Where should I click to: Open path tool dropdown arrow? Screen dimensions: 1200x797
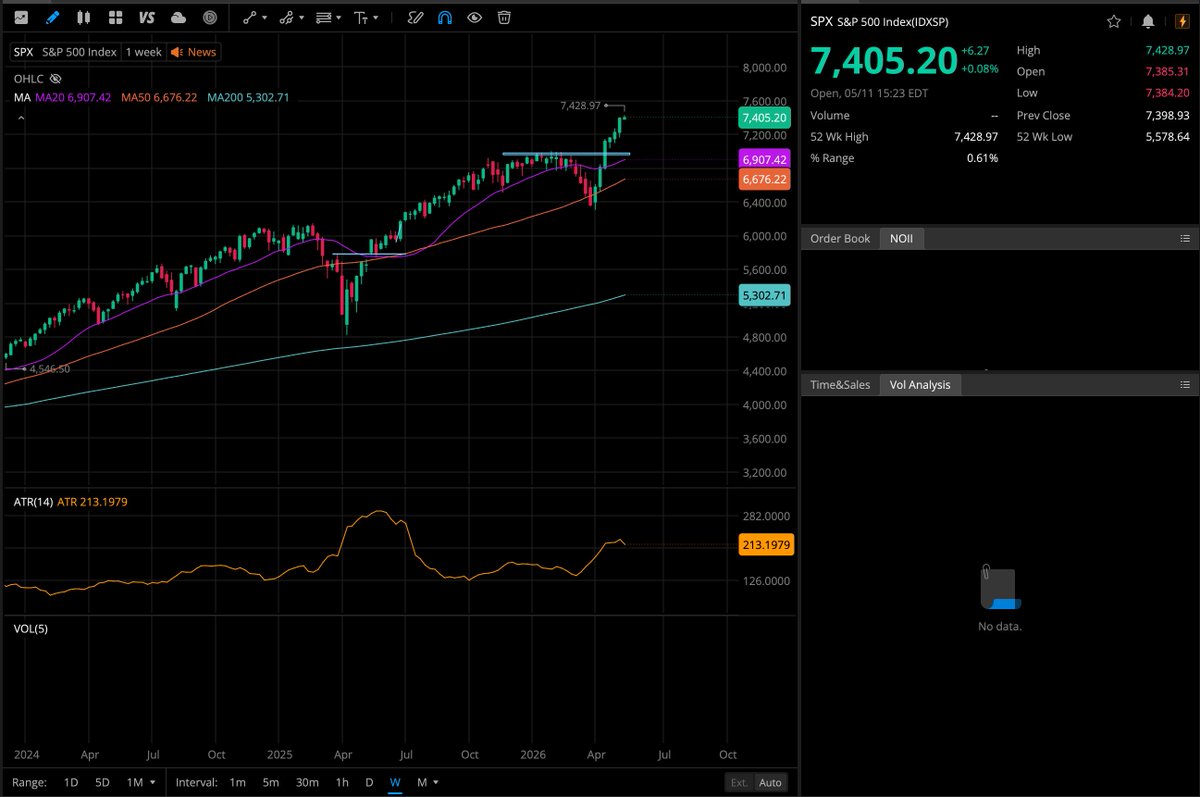302,18
